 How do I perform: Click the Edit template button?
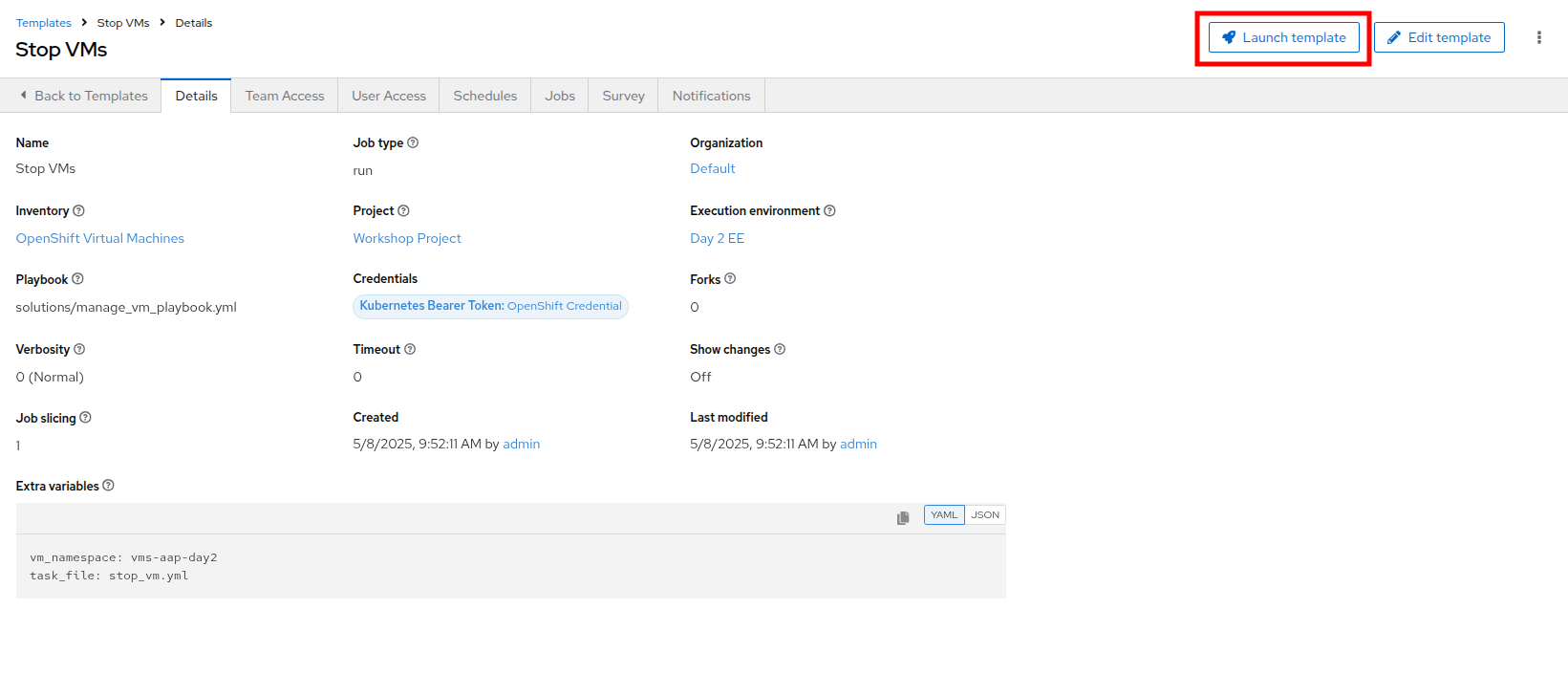[1439, 37]
